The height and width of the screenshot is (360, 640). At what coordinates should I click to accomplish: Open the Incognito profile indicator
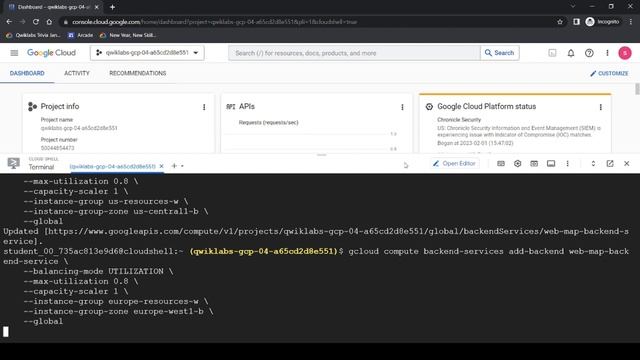click(602, 22)
